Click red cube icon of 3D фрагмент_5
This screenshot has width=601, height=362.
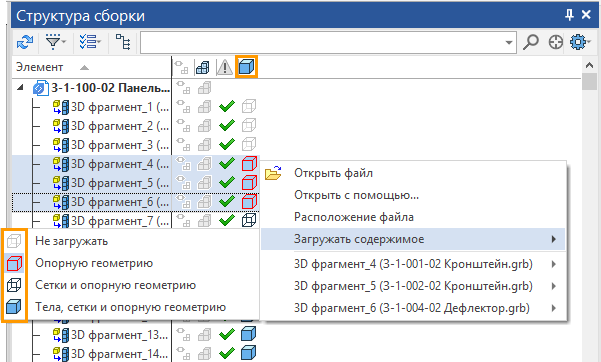click(x=249, y=183)
